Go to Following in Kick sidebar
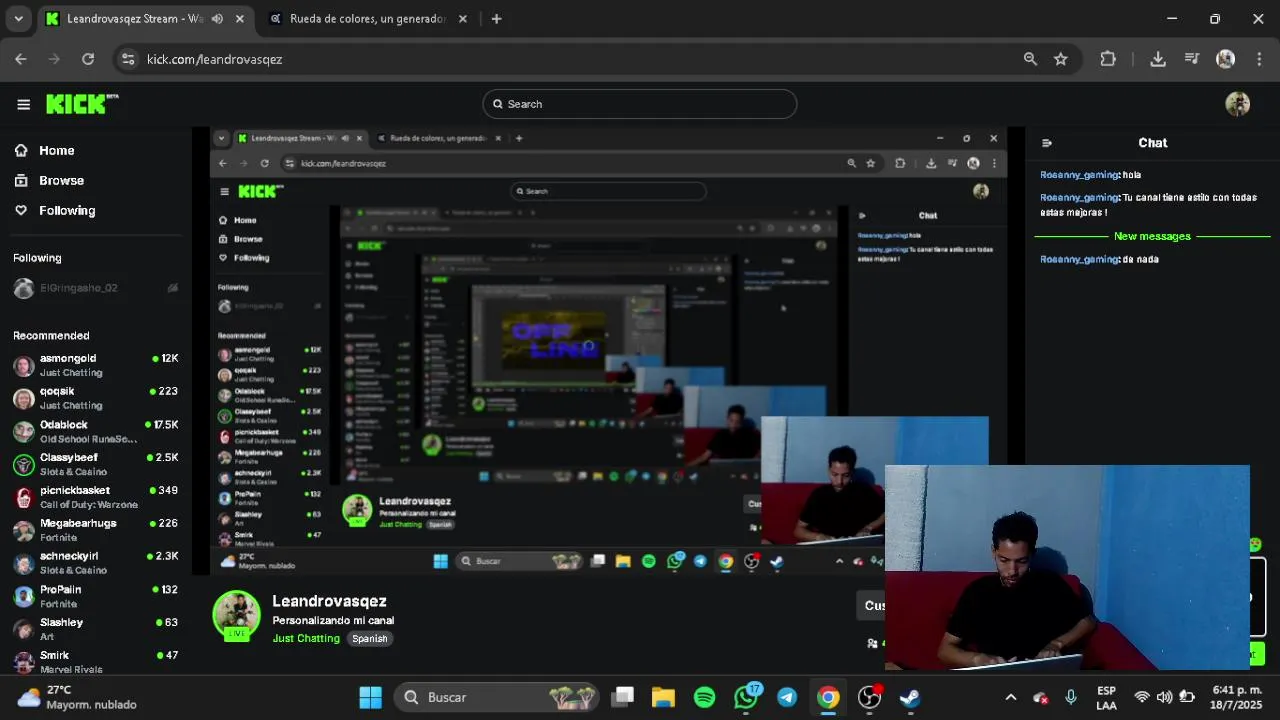The height and width of the screenshot is (720, 1280). (x=67, y=210)
